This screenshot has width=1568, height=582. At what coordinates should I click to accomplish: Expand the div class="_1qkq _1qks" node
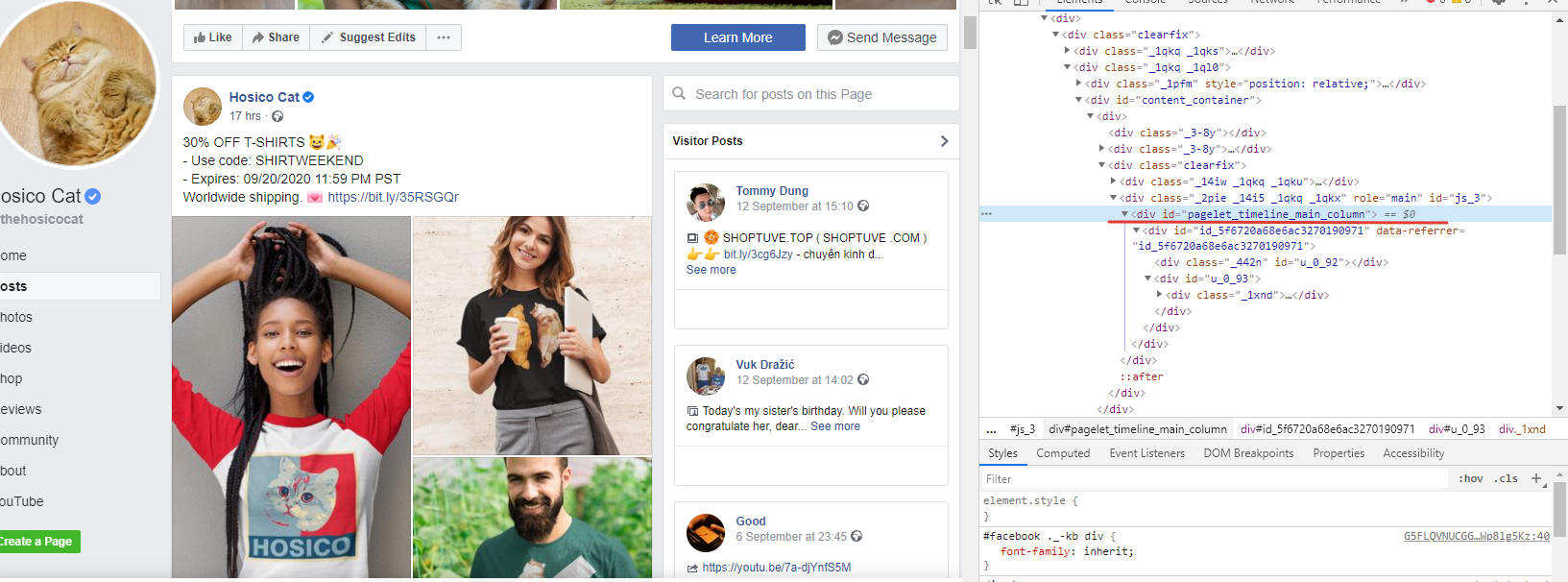(x=1068, y=51)
